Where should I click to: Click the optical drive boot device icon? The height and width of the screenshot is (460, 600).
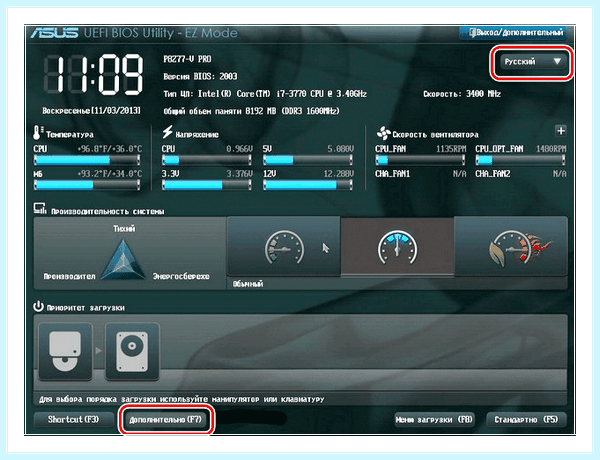coord(65,351)
